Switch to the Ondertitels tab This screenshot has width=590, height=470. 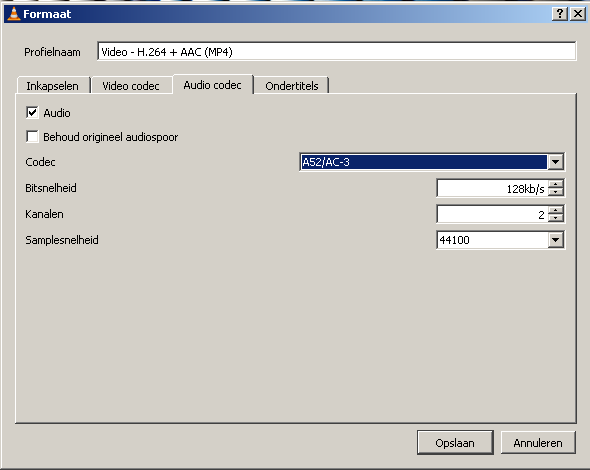click(x=292, y=86)
